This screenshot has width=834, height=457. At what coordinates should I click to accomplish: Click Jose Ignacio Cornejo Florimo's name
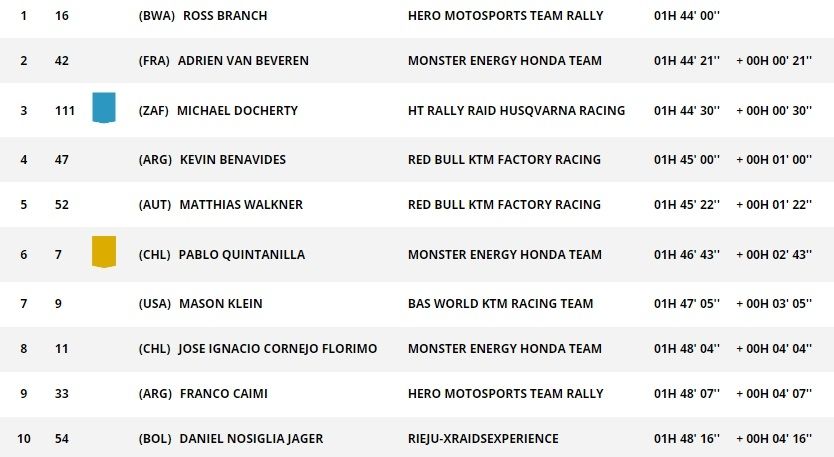(x=277, y=349)
